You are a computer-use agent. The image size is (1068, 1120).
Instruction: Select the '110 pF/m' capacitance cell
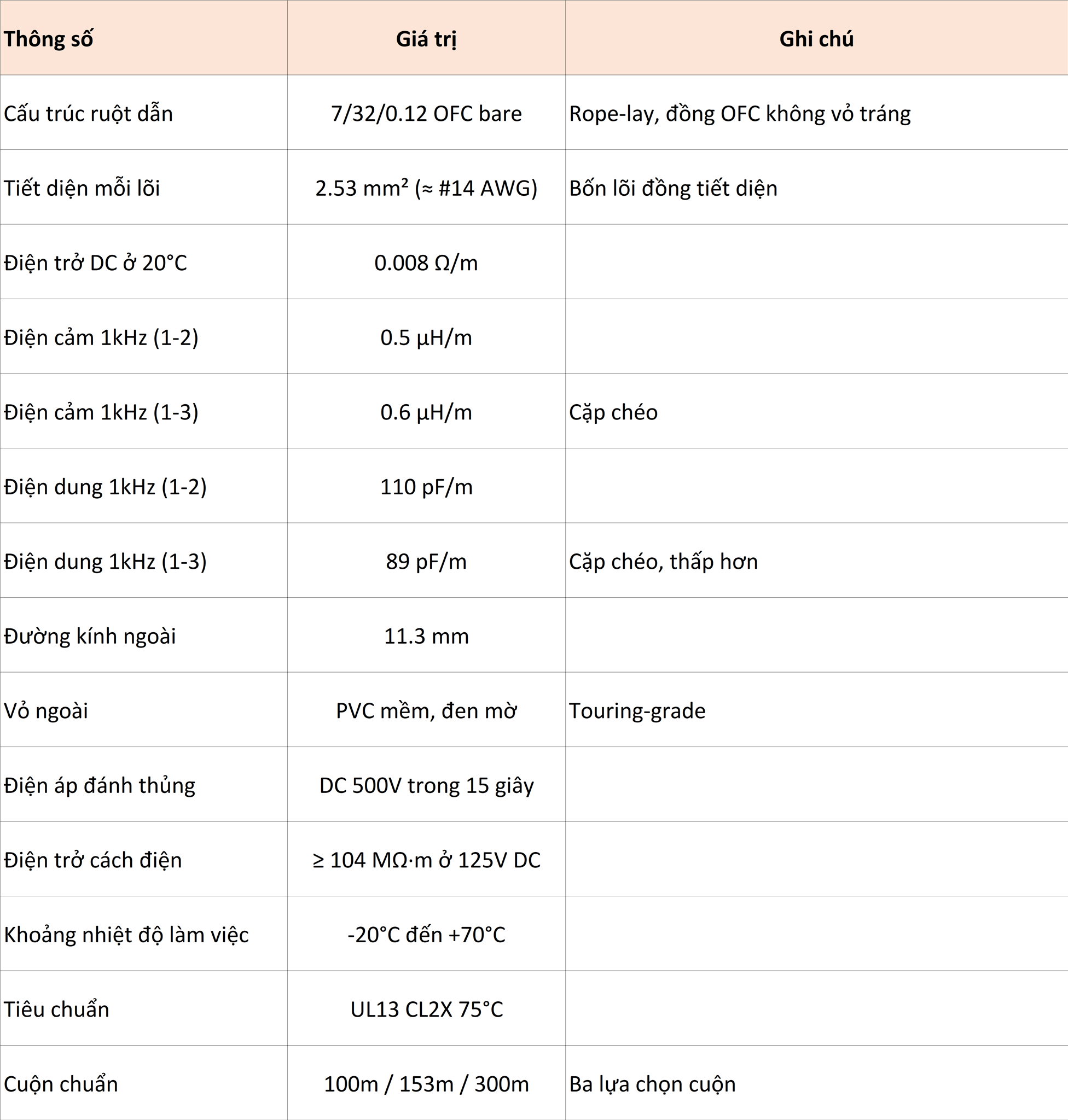click(x=426, y=486)
